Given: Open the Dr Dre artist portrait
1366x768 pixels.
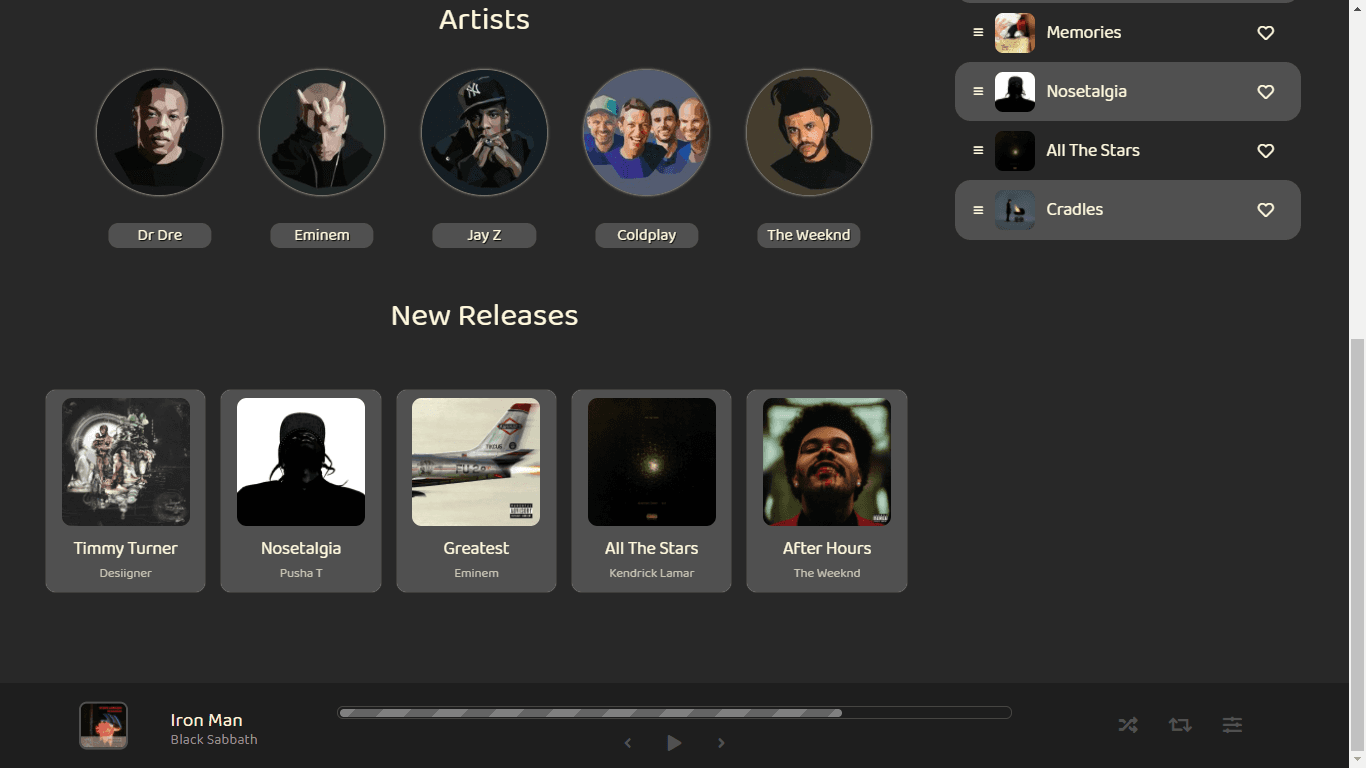Looking at the screenshot, I should pos(159,132).
